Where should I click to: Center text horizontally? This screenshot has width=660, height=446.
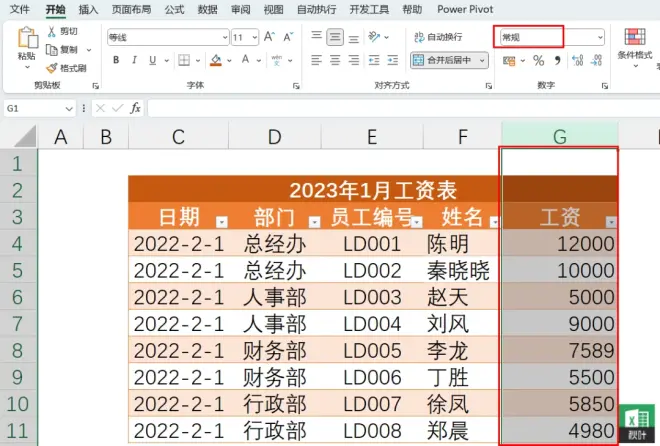pyautogui.click(x=335, y=60)
